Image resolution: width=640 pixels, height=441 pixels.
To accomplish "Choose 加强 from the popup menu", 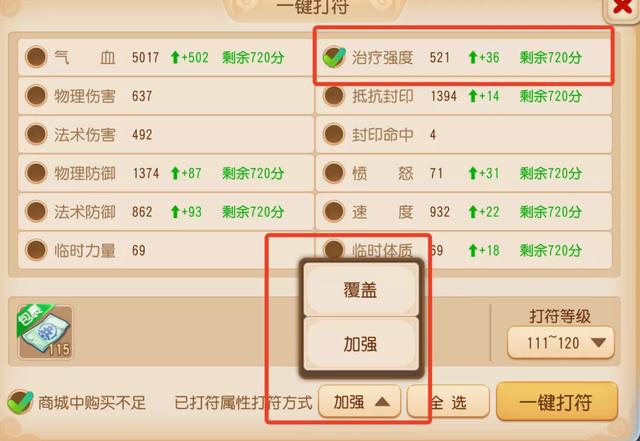I will (x=361, y=344).
